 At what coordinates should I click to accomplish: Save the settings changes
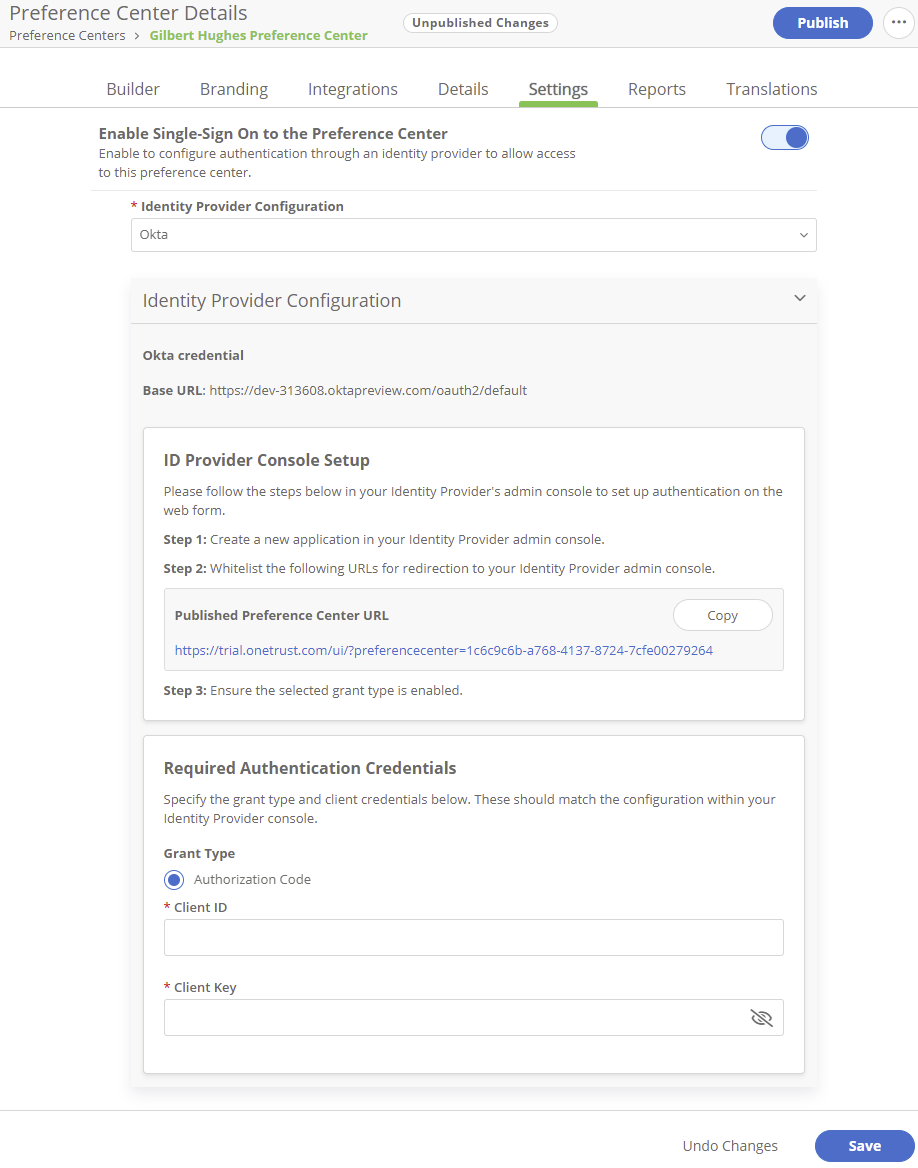[864, 1146]
